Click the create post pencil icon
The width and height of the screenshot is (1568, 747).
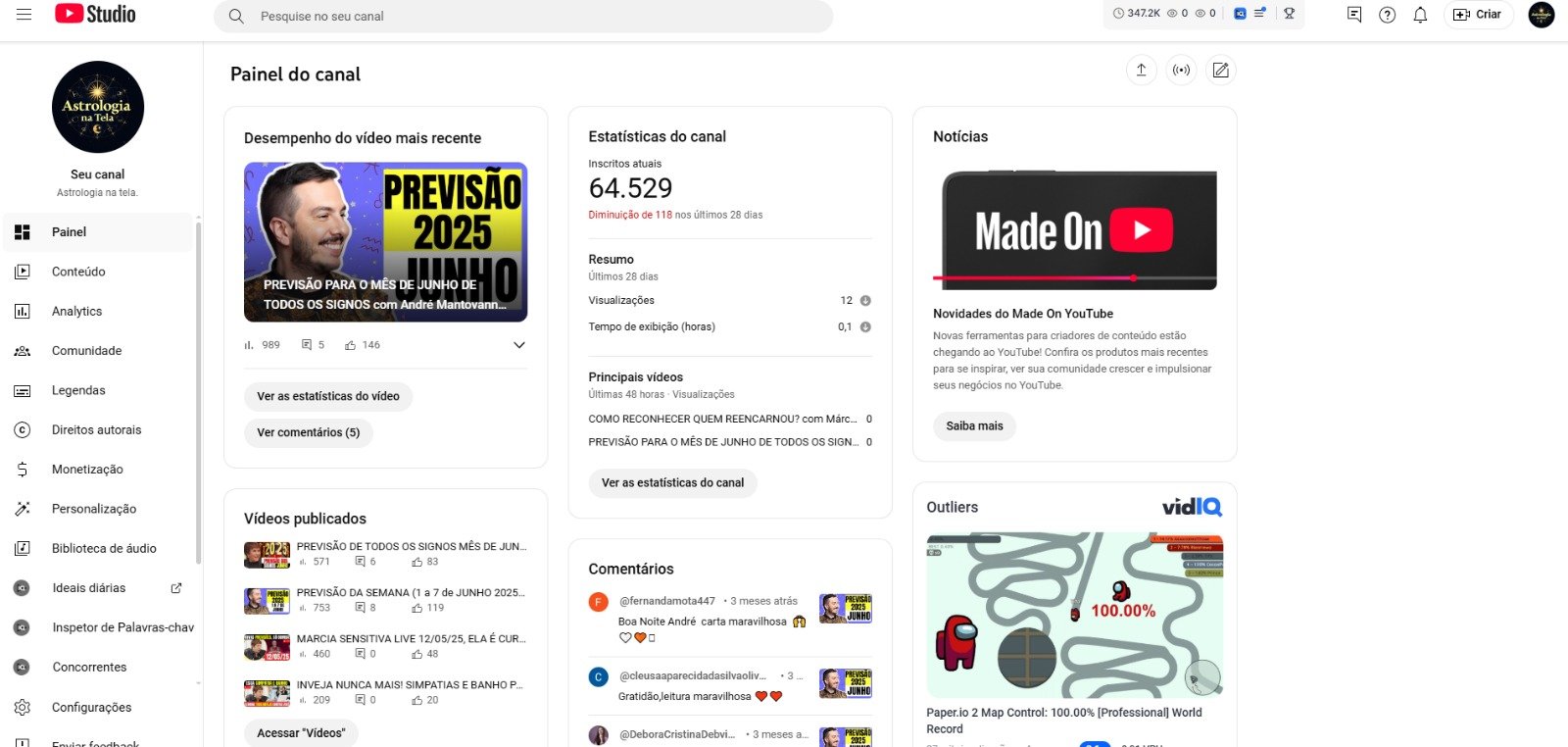point(1220,71)
